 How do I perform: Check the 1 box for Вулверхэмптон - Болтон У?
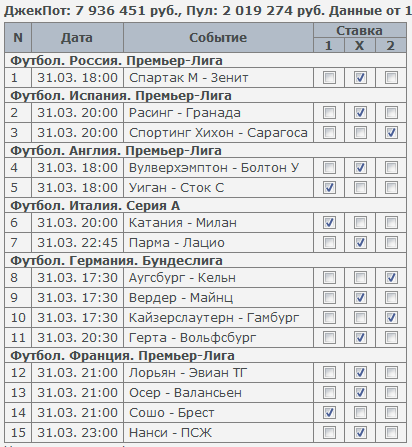(x=329, y=168)
